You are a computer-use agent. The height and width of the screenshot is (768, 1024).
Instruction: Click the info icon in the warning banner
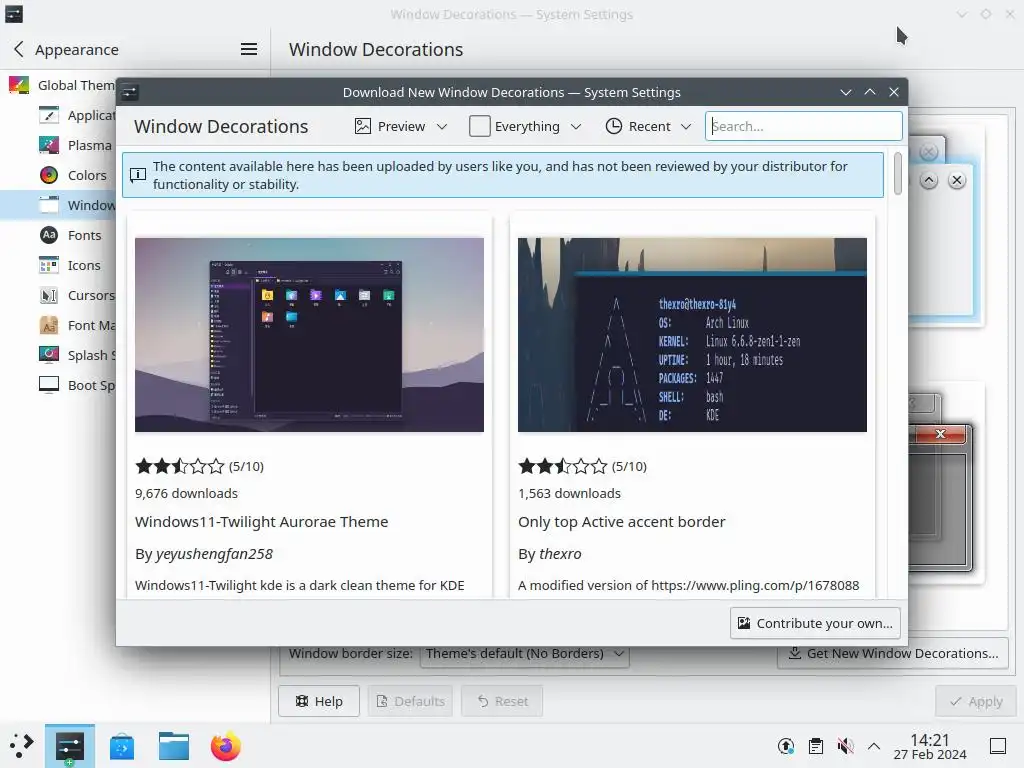pos(138,175)
